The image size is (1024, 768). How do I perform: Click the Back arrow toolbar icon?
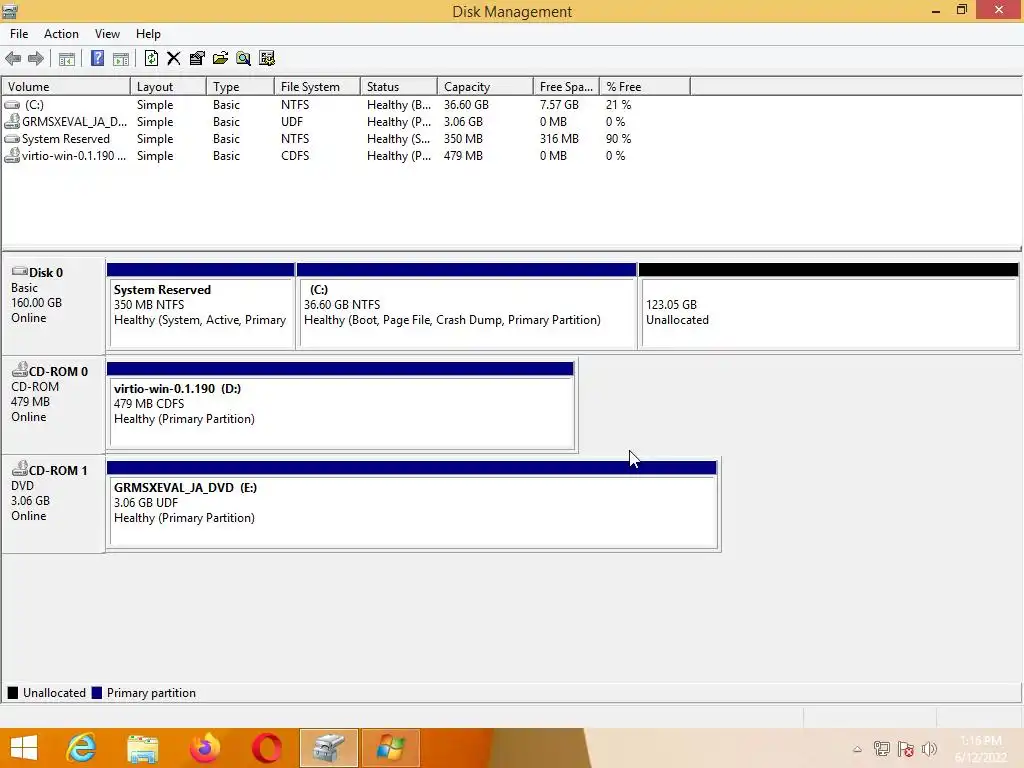coord(13,59)
